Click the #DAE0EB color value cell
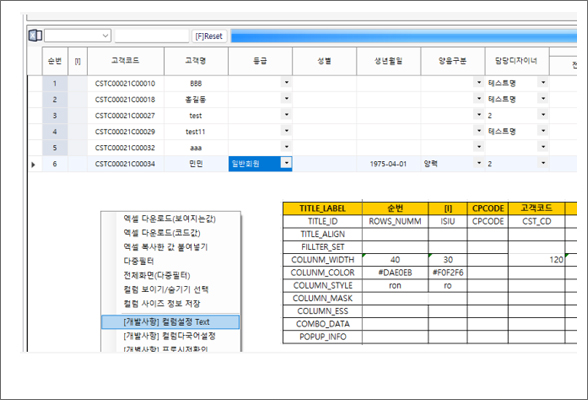Screen dimensions: 588x400 (395, 273)
